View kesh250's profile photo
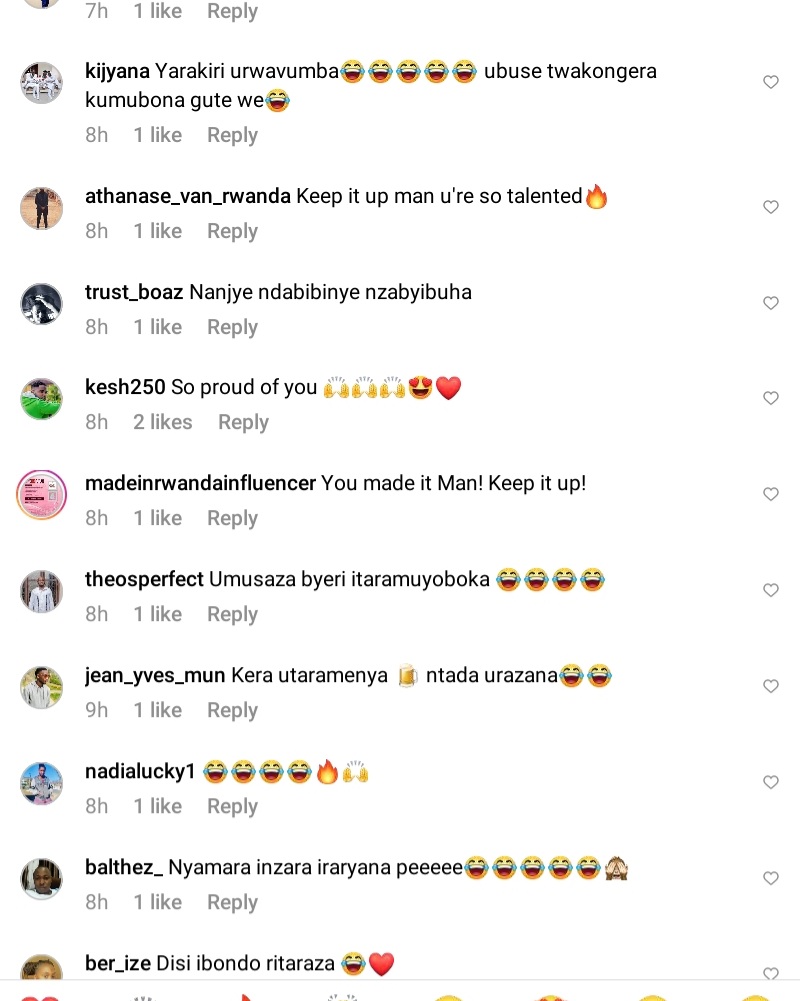 pos(42,399)
